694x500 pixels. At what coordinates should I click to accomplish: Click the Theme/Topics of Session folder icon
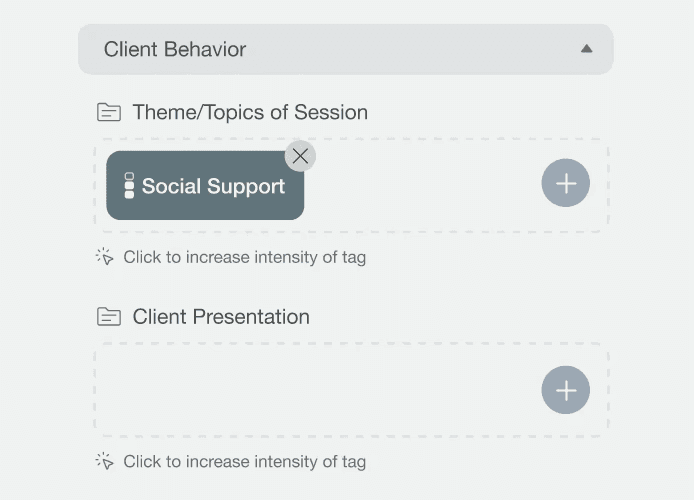(109, 112)
